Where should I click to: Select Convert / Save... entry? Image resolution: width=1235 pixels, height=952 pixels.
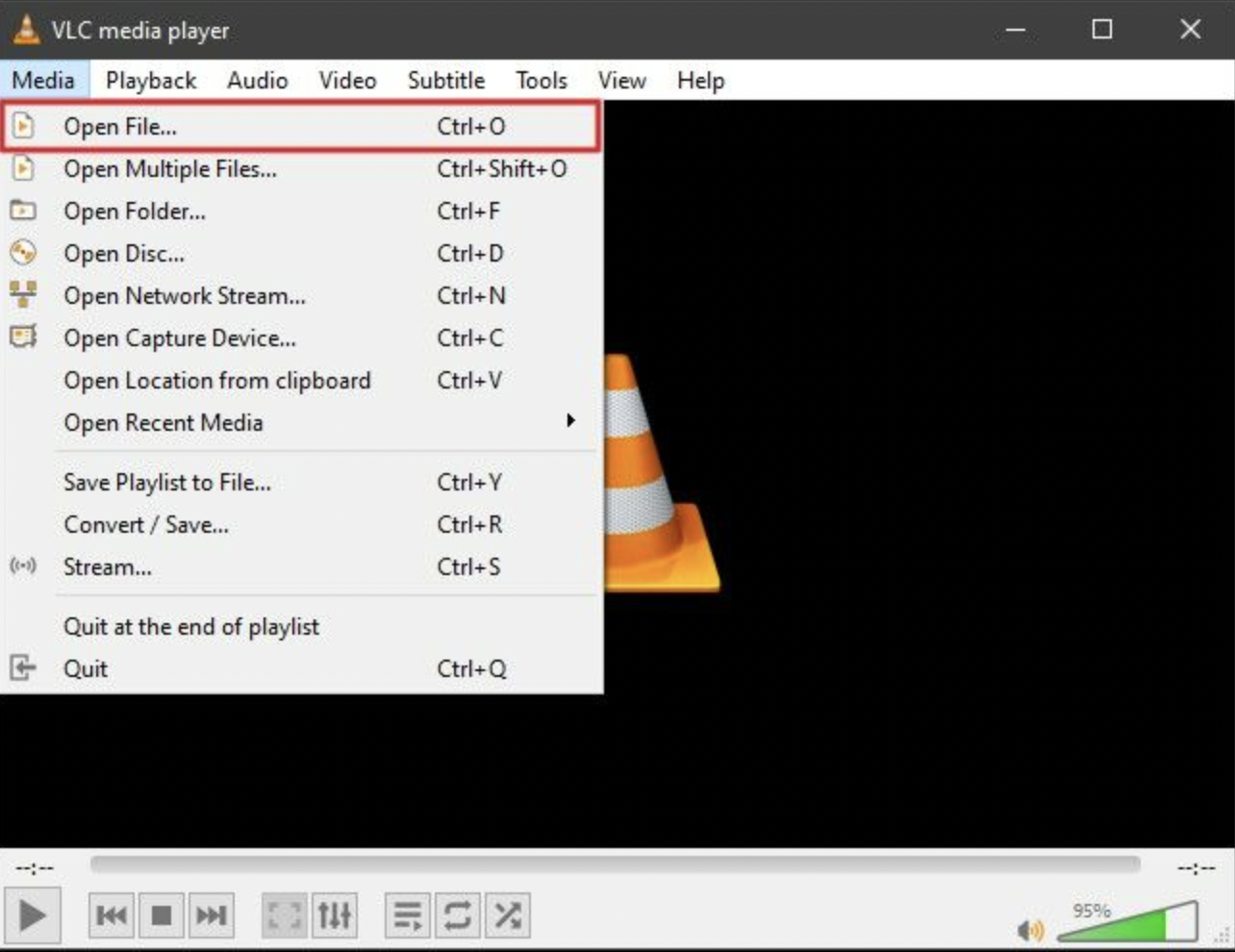coord(301,524)
